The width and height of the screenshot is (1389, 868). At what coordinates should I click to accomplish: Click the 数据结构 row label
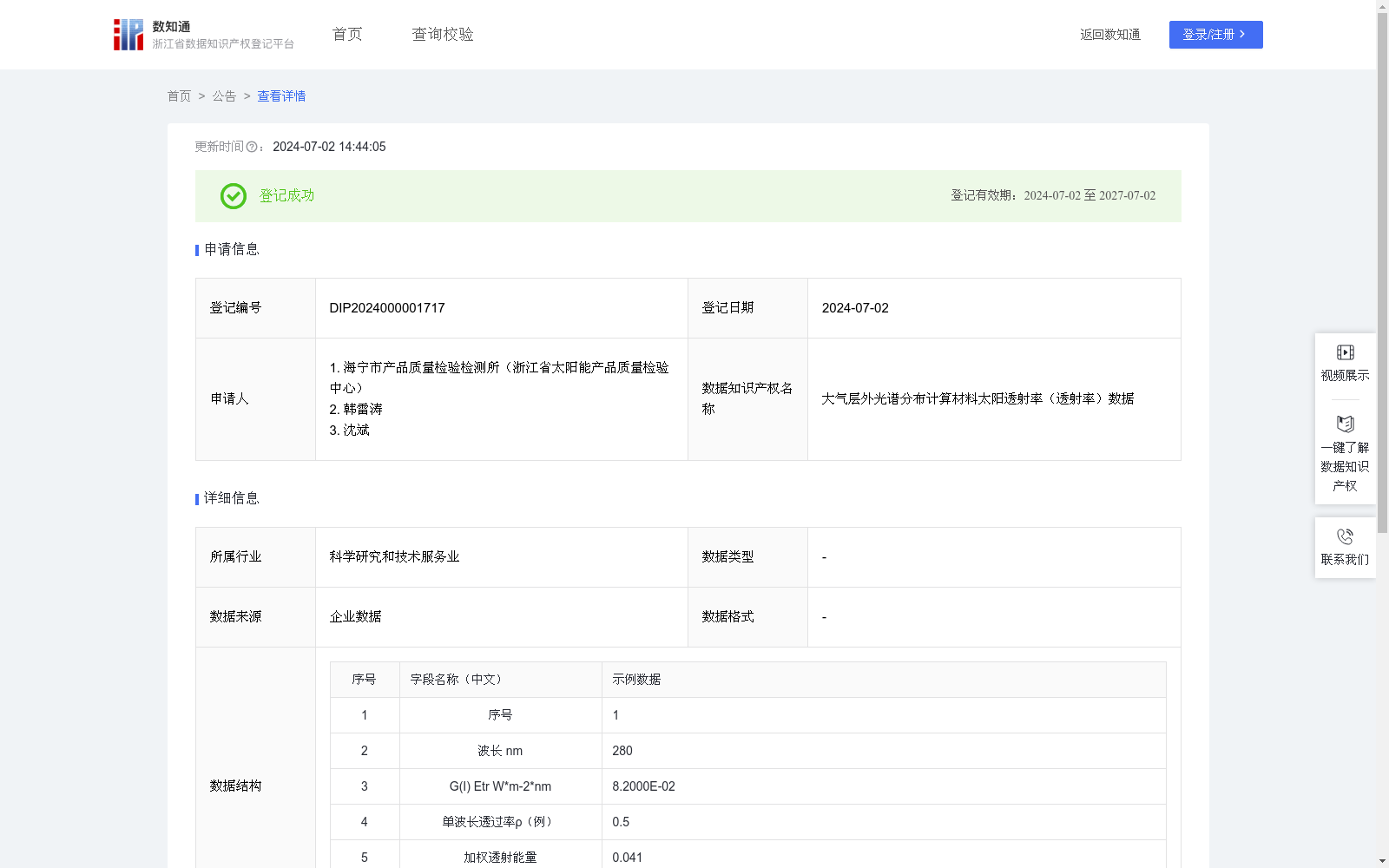point(235,786)
